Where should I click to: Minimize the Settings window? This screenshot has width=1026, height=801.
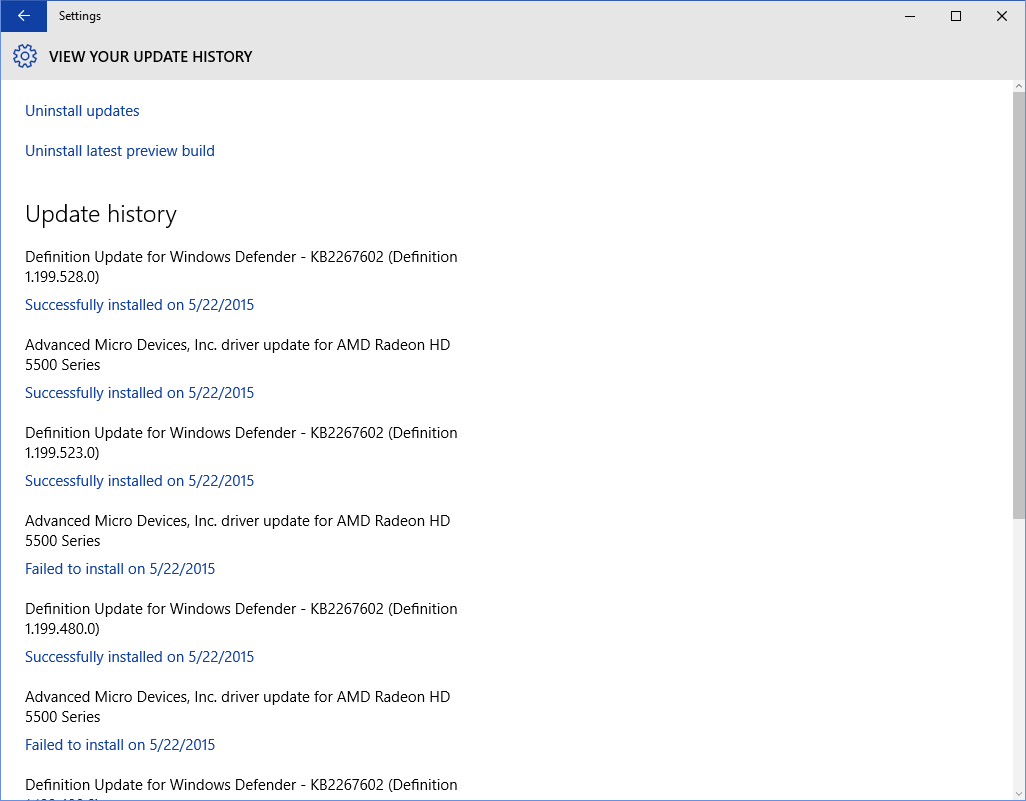click(910, 16)
